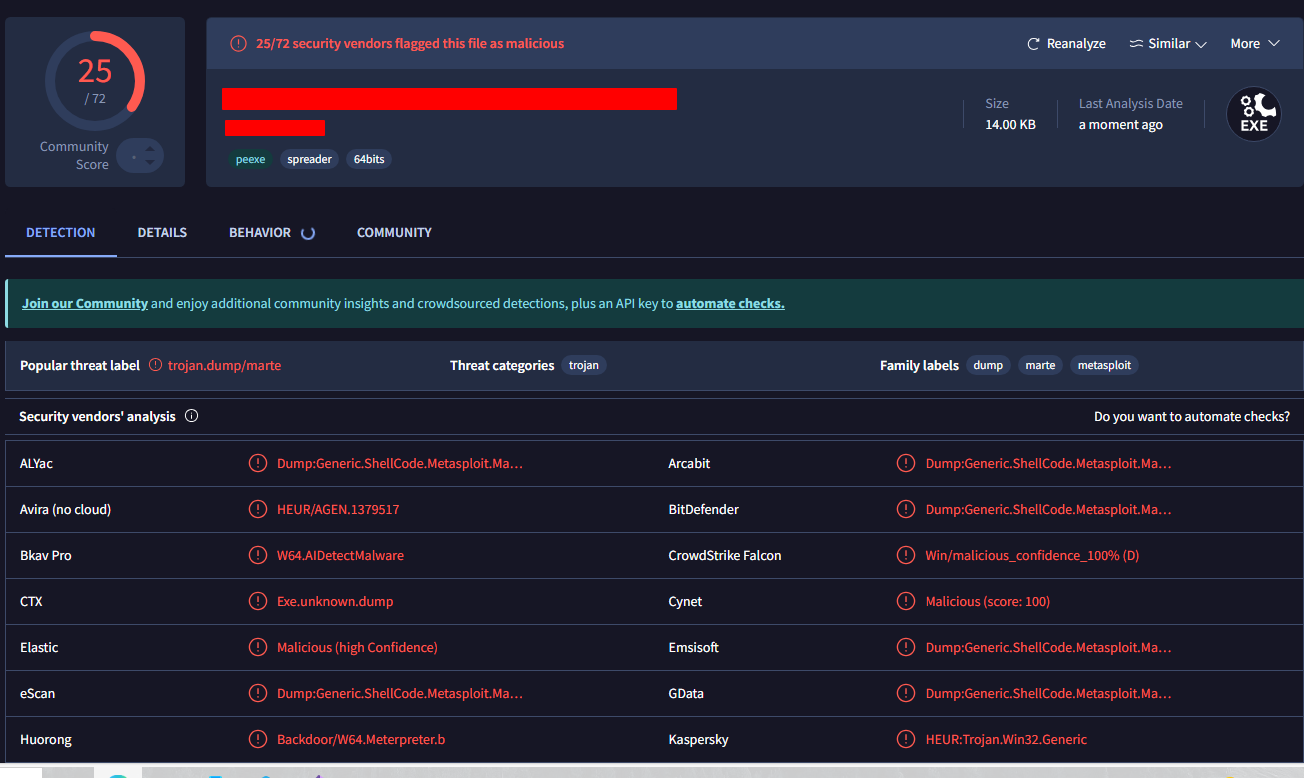Viewport: 1304px width, 778px height.
Task: Click the alert icon in the ALYac row
Action: [x=257, y=463]
